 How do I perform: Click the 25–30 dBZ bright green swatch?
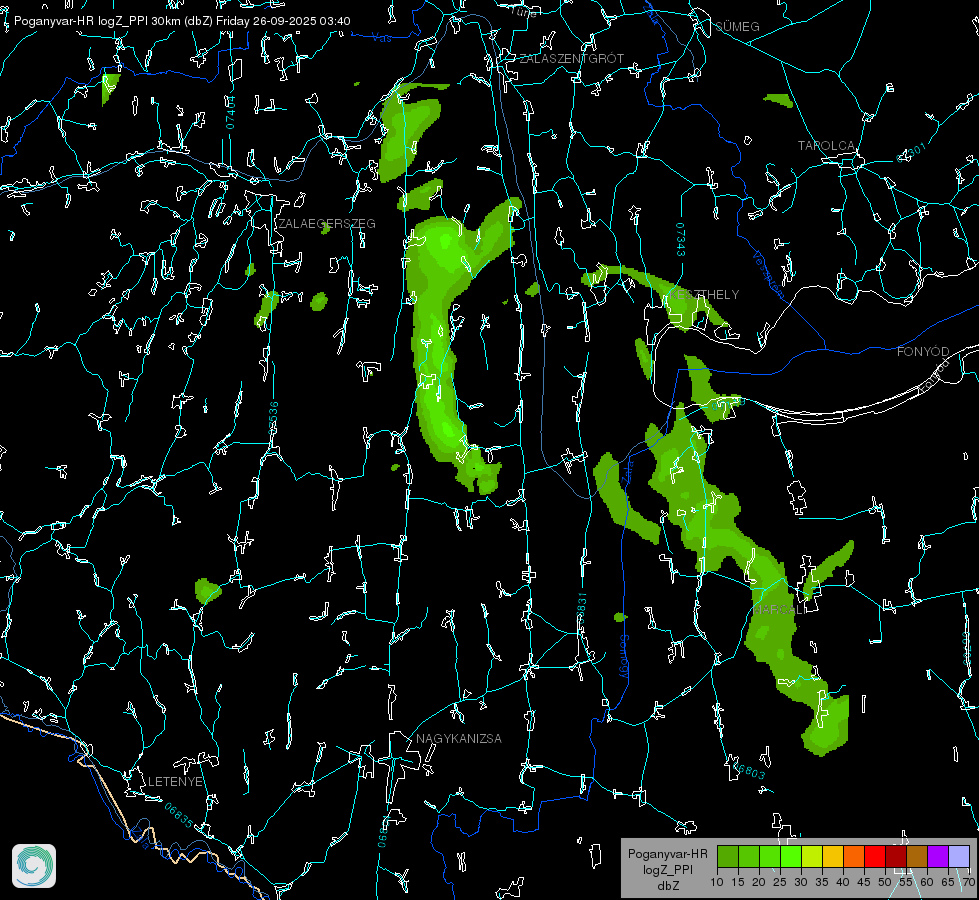(791, 857)
